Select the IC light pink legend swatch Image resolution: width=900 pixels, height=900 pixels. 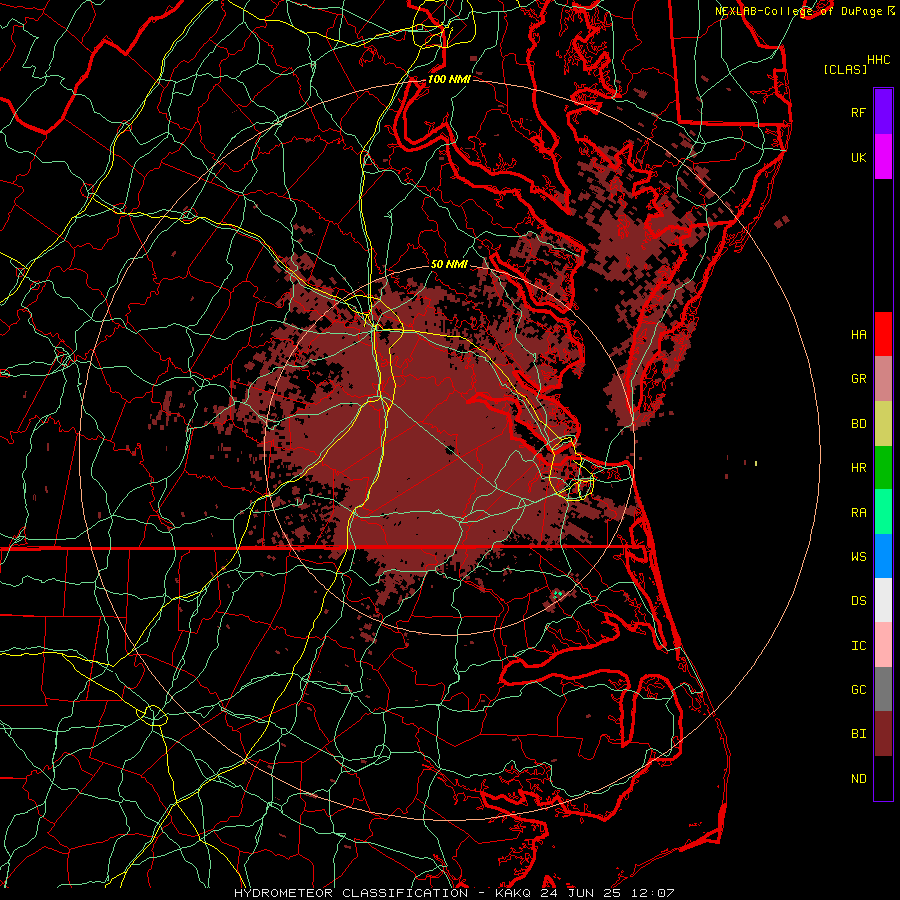[x=883, y=645]
